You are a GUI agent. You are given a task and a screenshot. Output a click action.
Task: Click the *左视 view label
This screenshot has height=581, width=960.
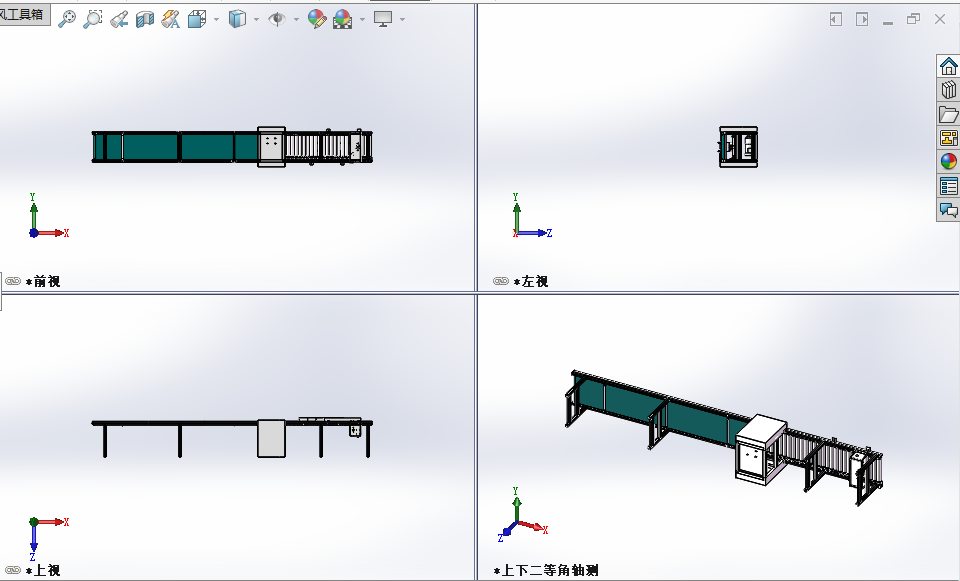(531, 282)
